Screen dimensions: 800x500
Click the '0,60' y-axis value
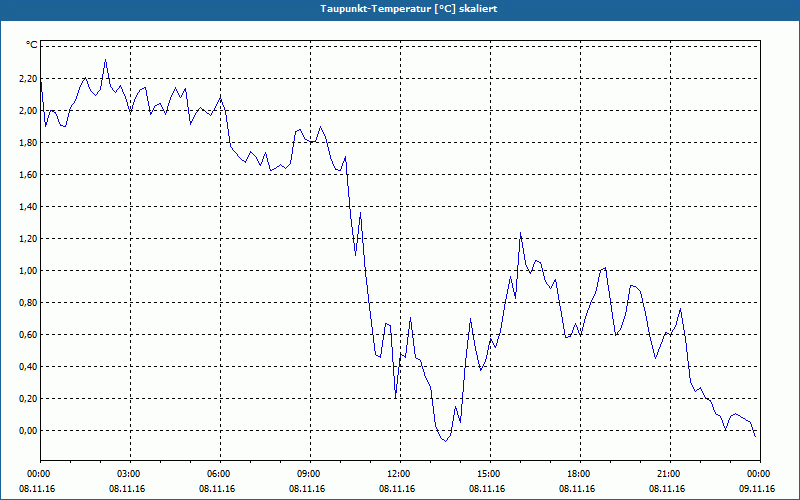29,335
